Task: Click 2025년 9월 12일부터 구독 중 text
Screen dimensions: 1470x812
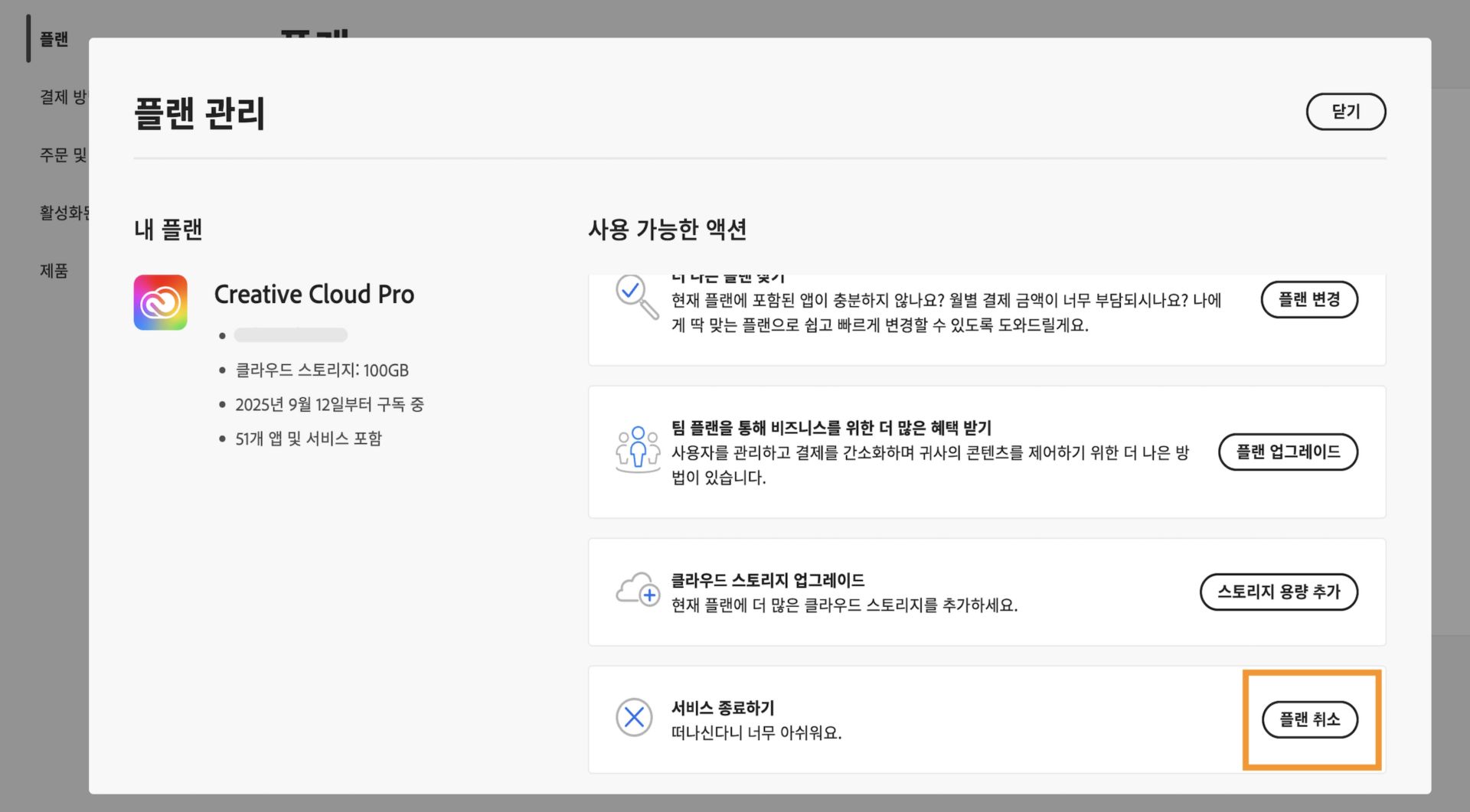Action: (x=329, y=404)
